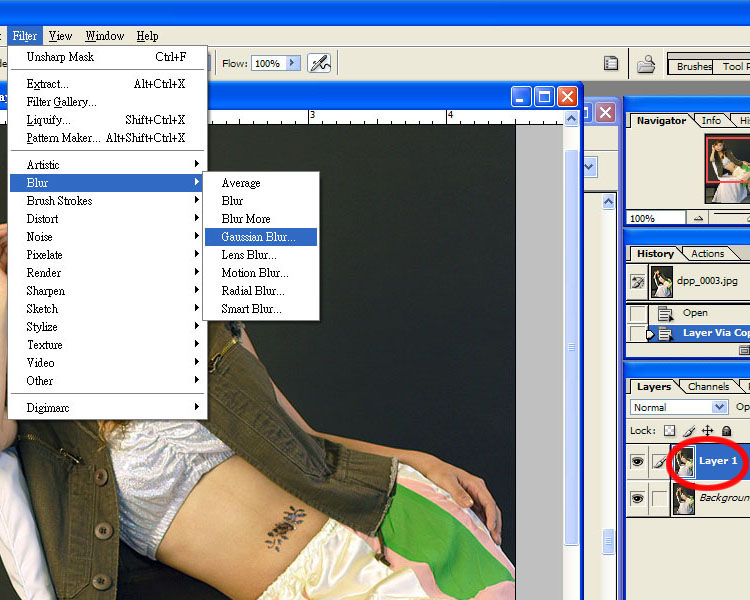Open the layer blend mode Normal dropdown
The height and width of the screenshot is (600, 750).
679,407
